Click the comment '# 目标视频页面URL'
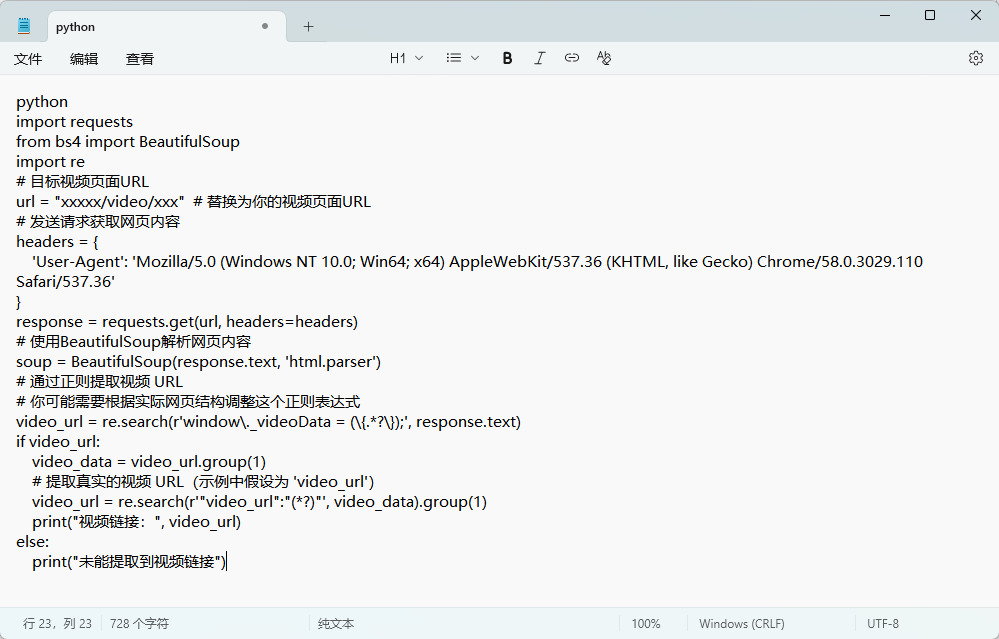Viewport: 999px width, 639px height. click(x=82, y=182)
